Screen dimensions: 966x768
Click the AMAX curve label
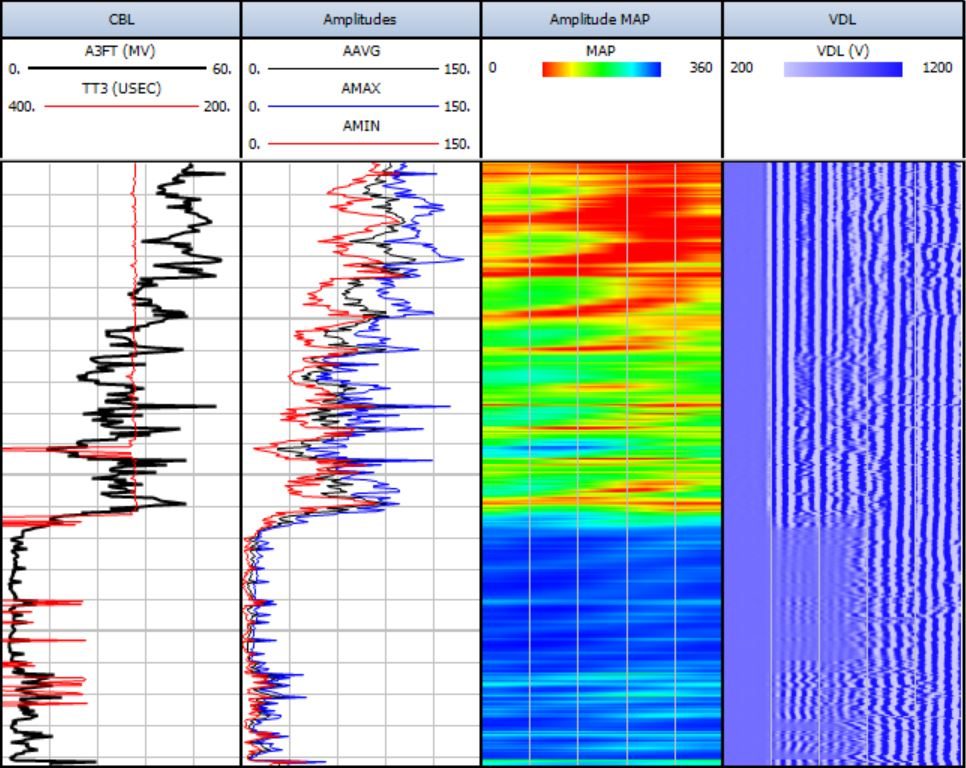(361, 89)
